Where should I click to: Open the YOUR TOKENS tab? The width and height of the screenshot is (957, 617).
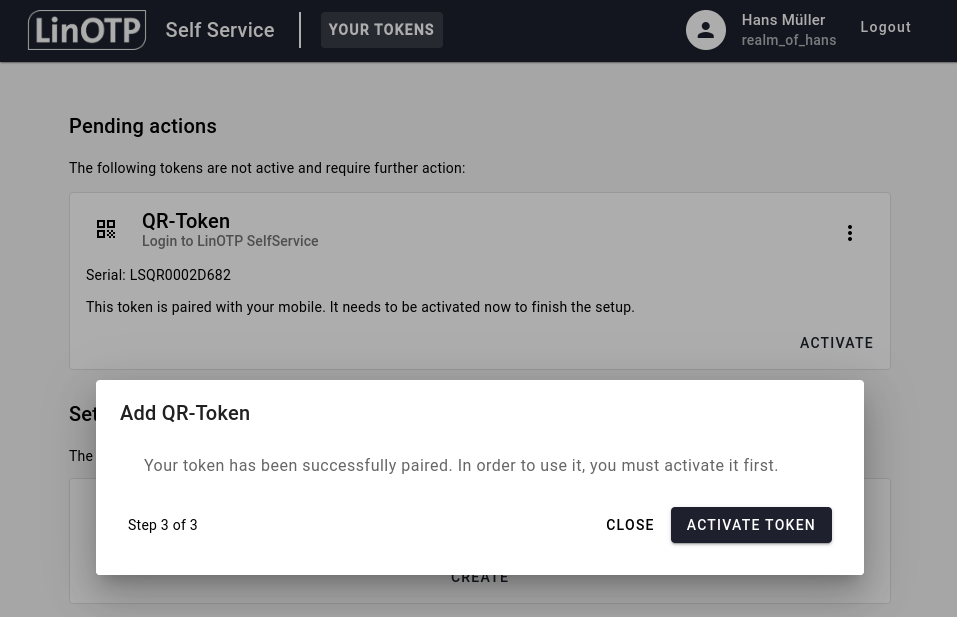[381, 30]
